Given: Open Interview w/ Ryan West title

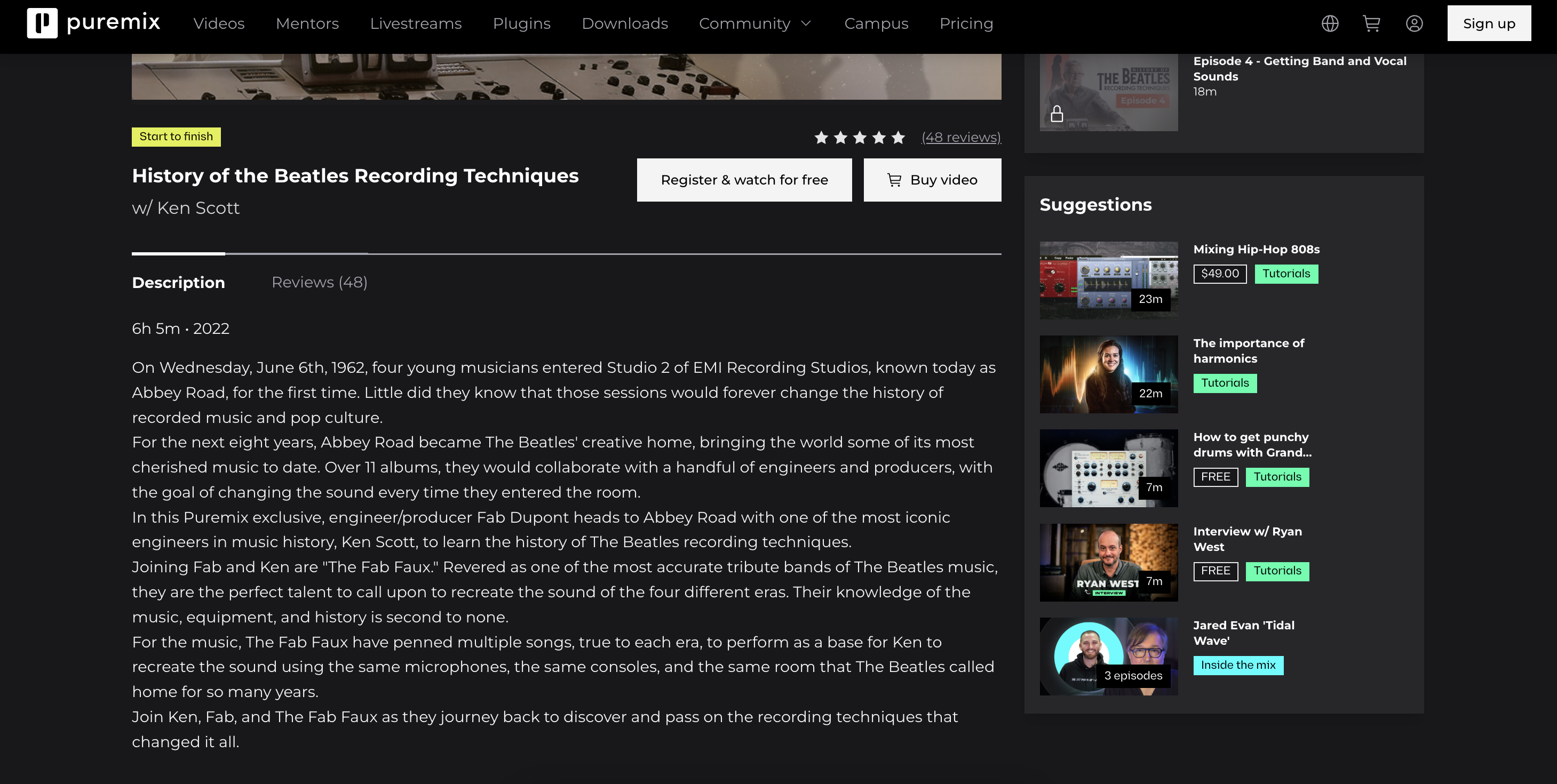Looking at the screenshot, I should (x=1247, y=539).
